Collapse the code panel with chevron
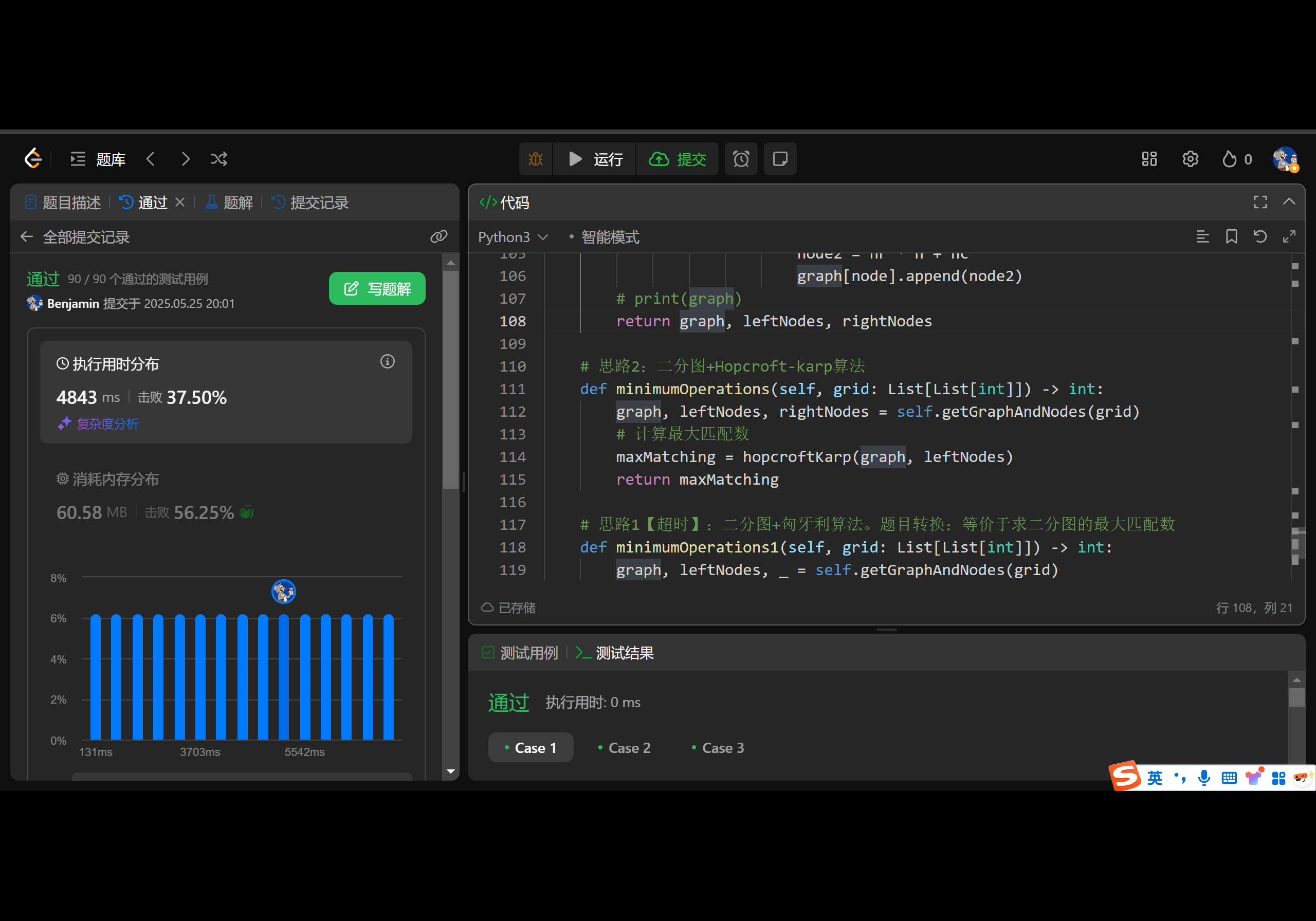 [x=1288, y=202]
